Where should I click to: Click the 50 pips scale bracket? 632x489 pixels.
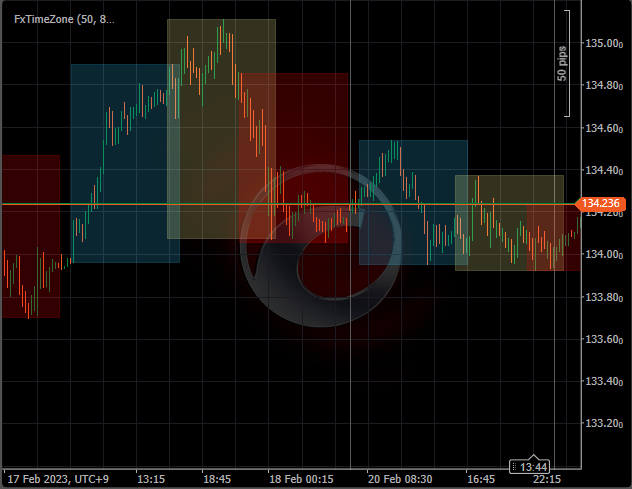(566, 63)
